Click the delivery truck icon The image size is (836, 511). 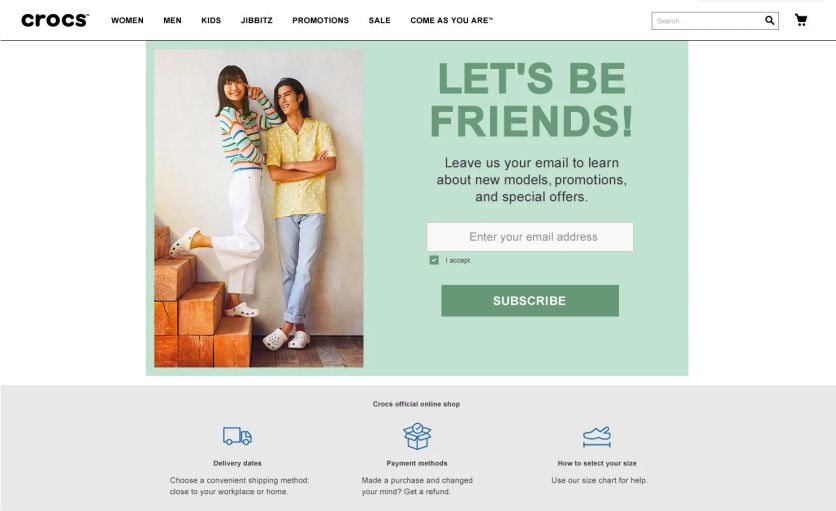pos(237,436)
